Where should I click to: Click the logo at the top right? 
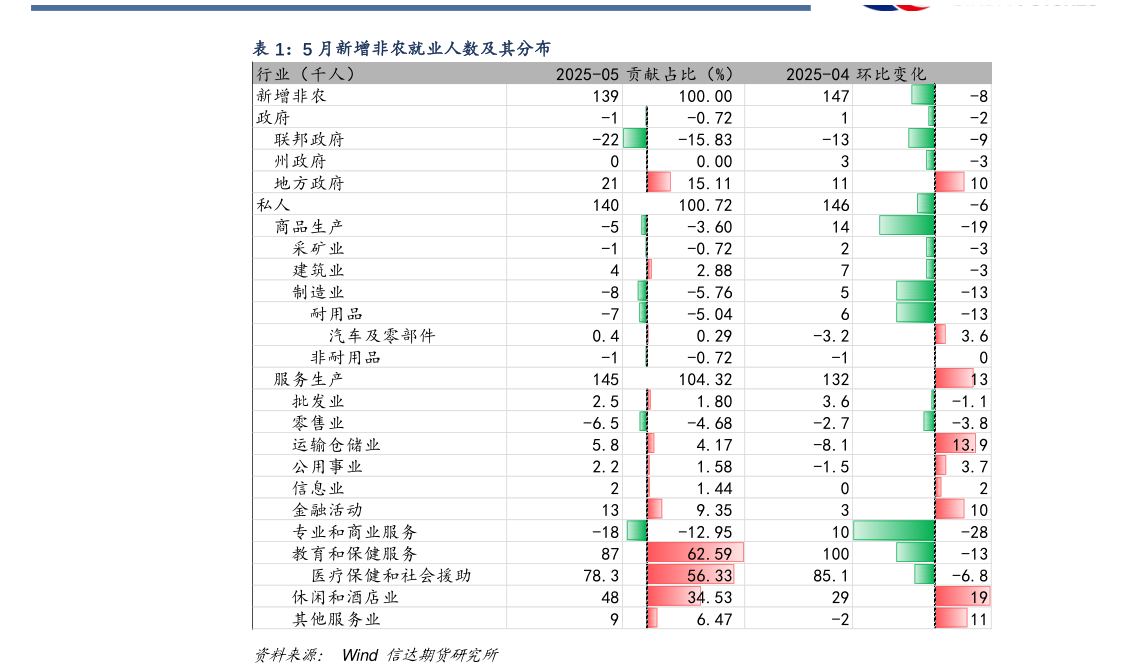895,5
